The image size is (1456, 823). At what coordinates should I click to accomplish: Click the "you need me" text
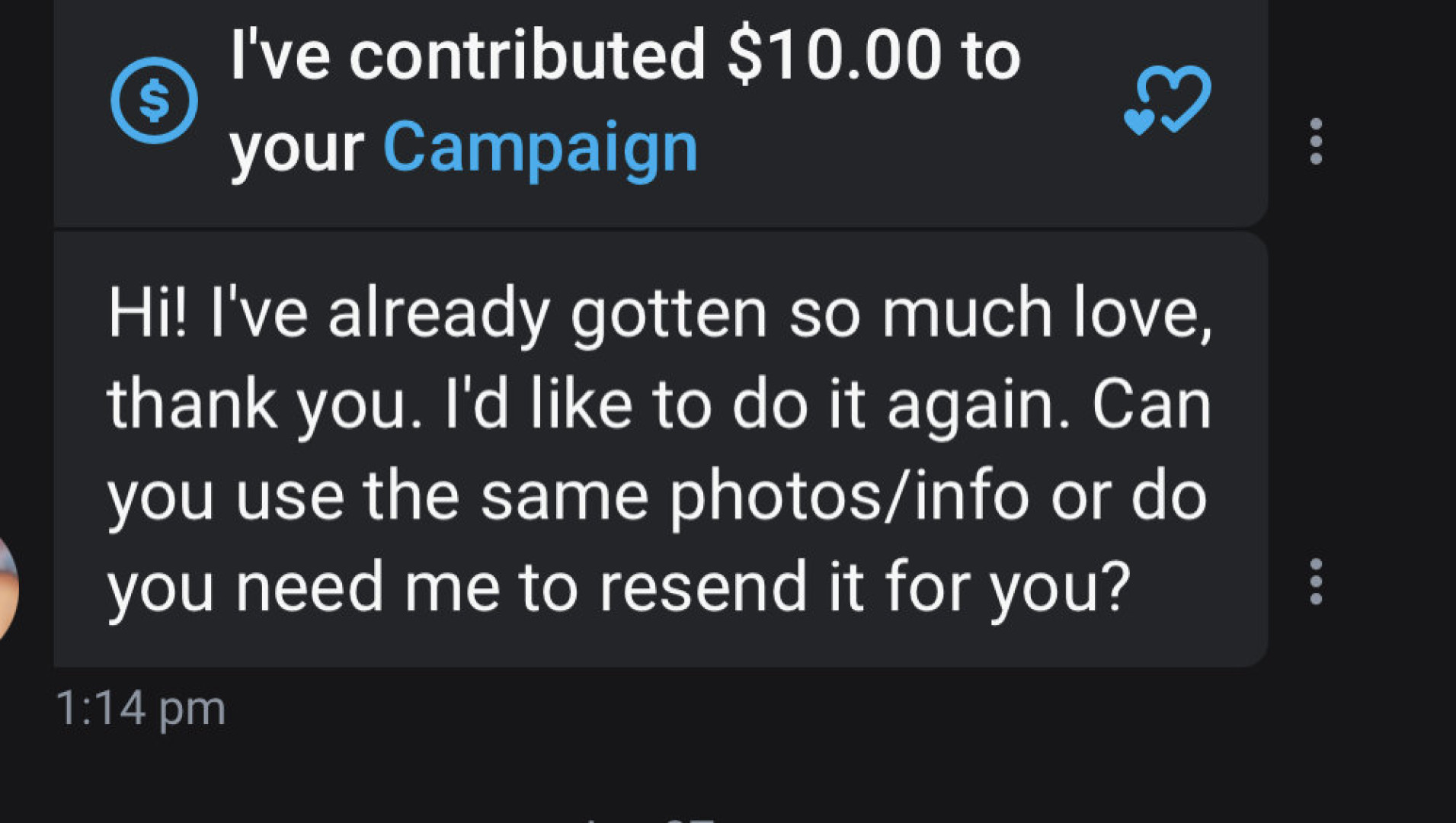(x=303, y=588)
